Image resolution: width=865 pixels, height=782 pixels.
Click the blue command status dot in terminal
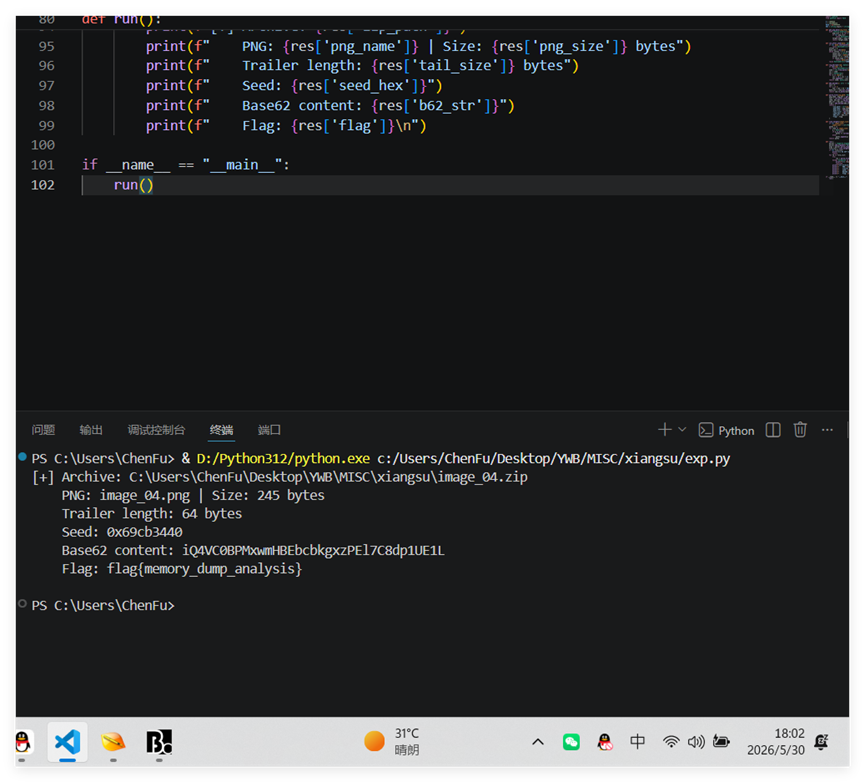23,457
